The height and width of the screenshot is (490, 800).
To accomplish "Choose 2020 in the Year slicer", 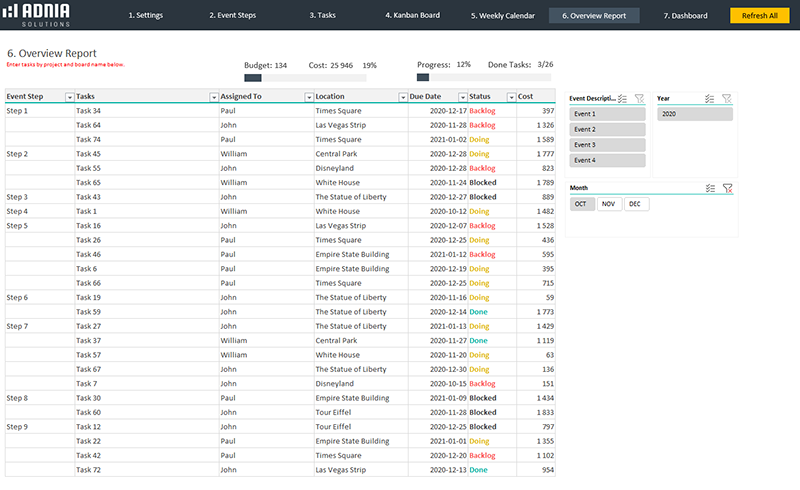I will 695,114.
